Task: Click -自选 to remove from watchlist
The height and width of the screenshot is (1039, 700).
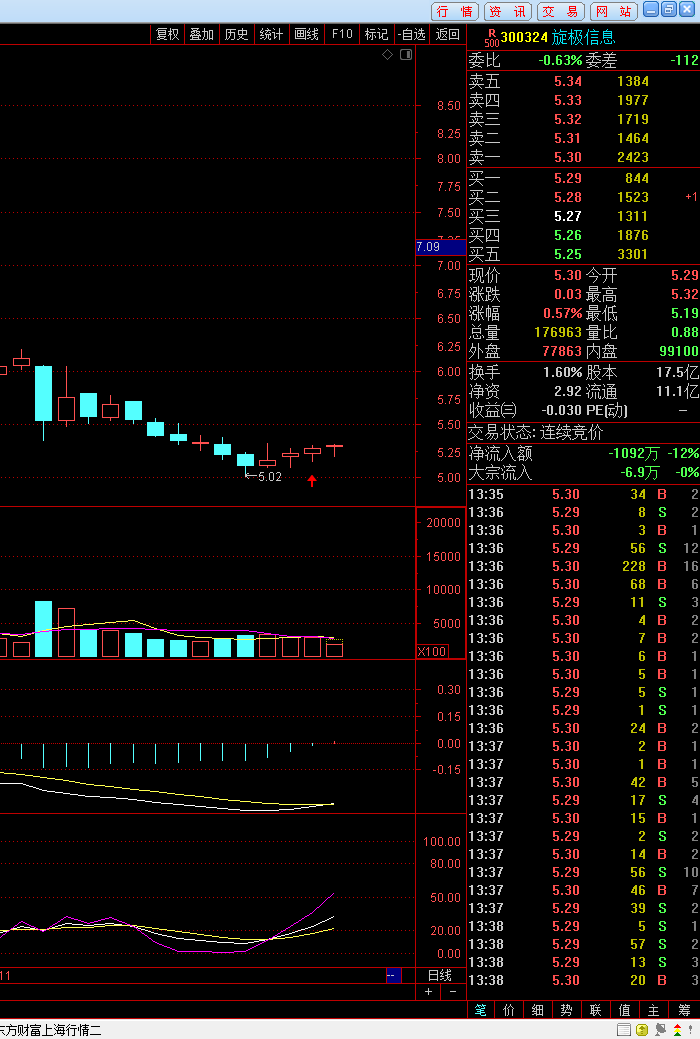Action: tap(412, 34)
